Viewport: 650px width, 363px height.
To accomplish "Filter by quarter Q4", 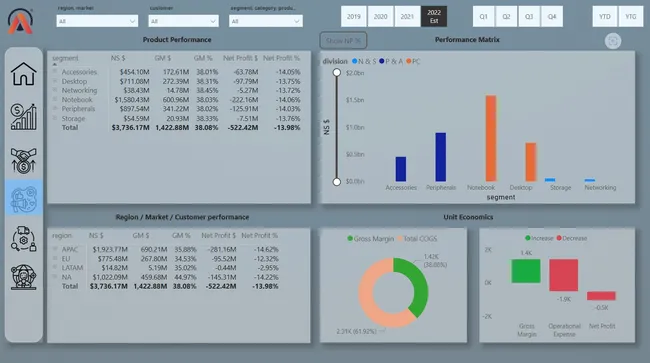I will coord(552,17).
